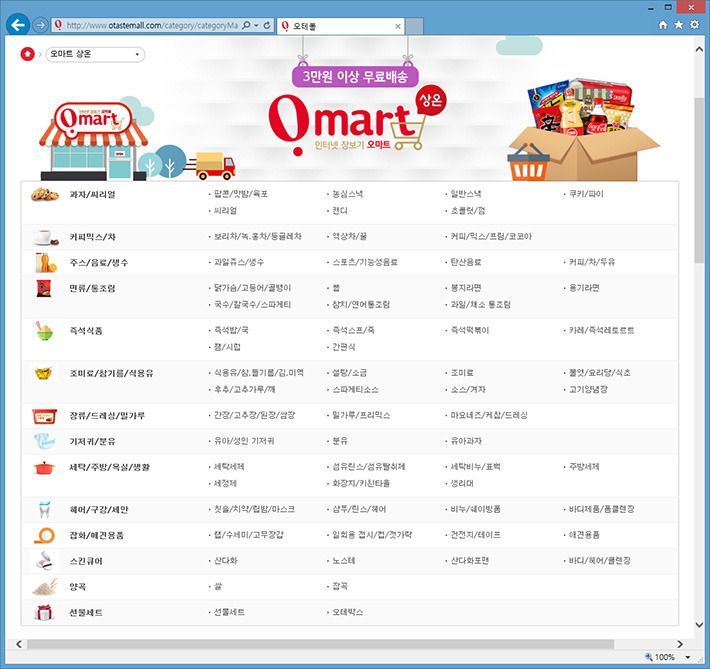The height and width of the screenshot is (669, 710).
Task: Click the juice bottles icon for 주스/음료/생수
Action: tap(45, 263)
